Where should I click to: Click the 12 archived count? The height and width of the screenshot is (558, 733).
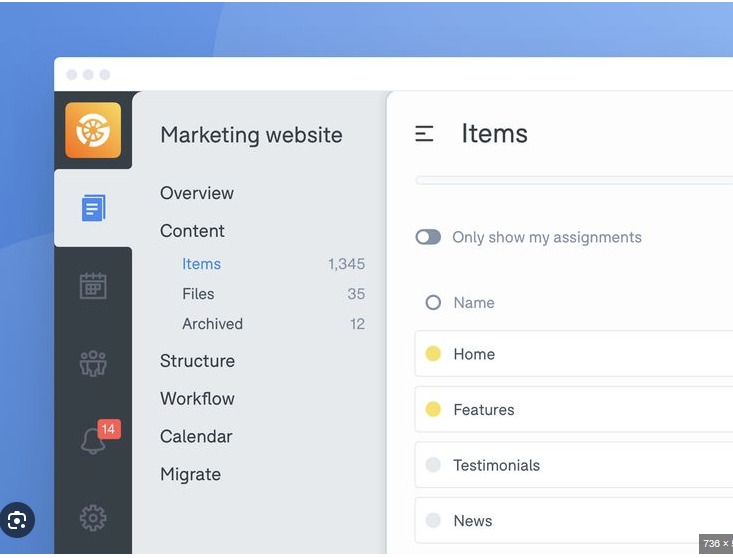tap(358, 324)
